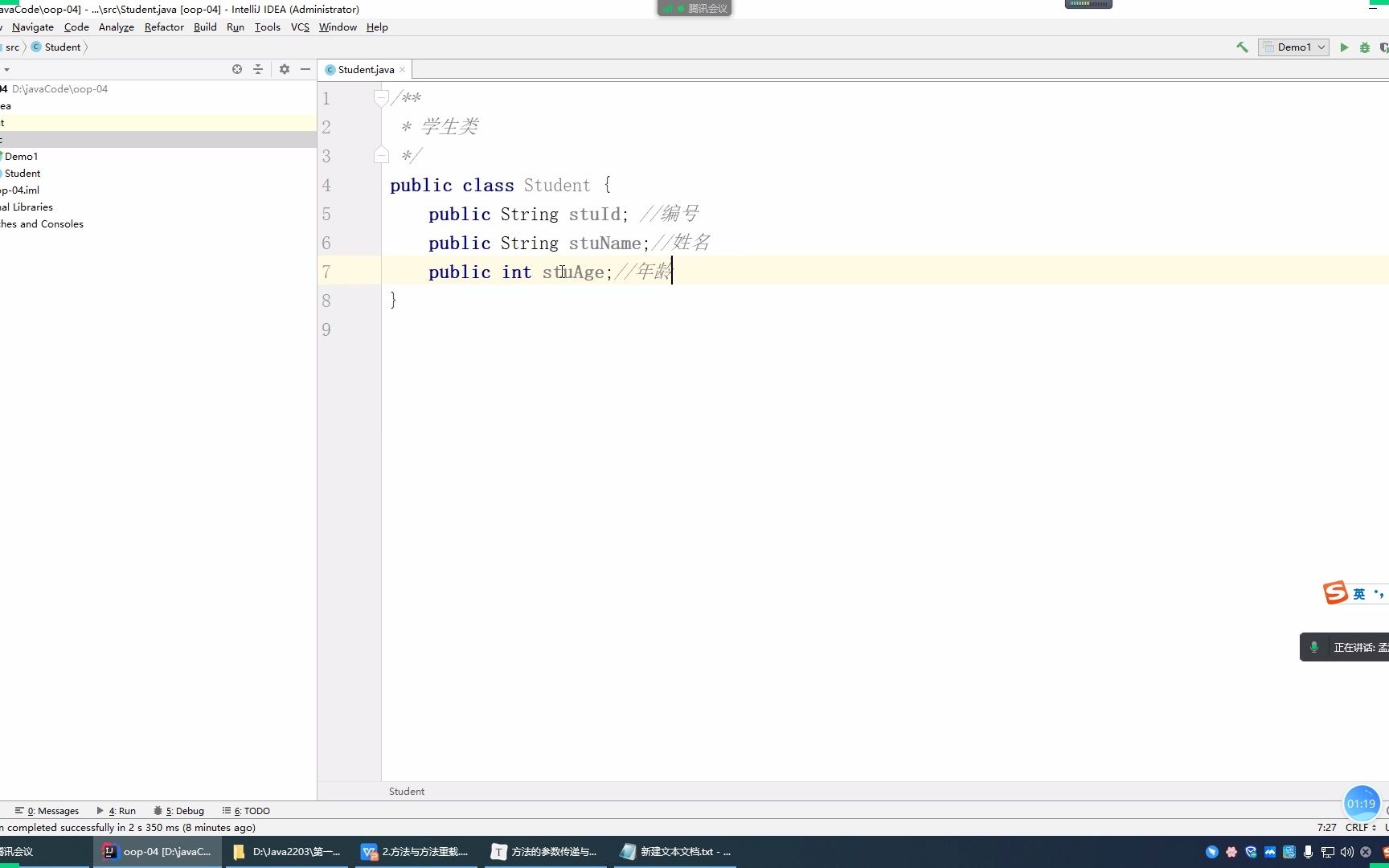The image size is (1389, 868).
Task: Place cursor on stuName field declaration
Action: pos(604,244)
